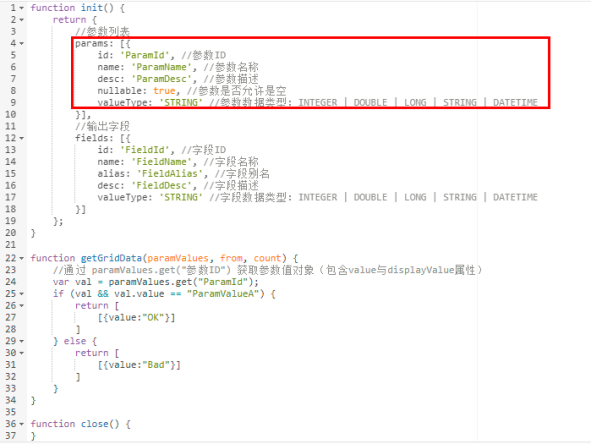
Task: Collapse the else block fold arrow on line 29
Action: pyautogui.click(x=21, y=341)
